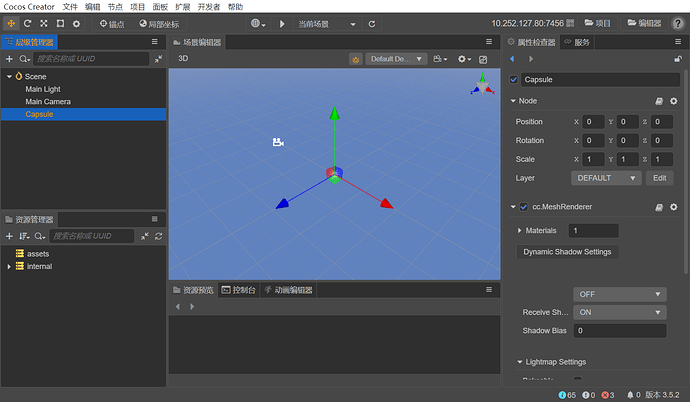690x402 pixels.
Task: Switch to the 动画编辑器 tab
Action: 288,290
